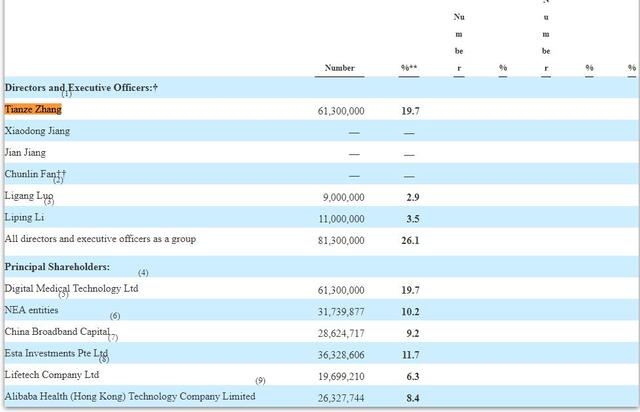This screenshot has width=640, height=412.
Task: Click the 2.9 percentage for Ligang Luo
Action: (413, 197)
